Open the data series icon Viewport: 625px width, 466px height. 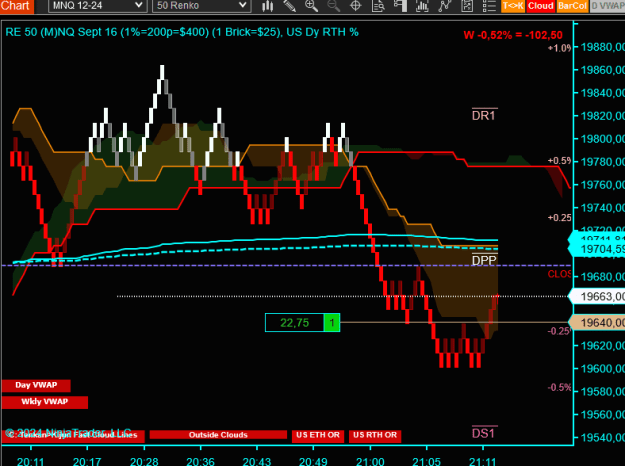(x=422, y=6)
